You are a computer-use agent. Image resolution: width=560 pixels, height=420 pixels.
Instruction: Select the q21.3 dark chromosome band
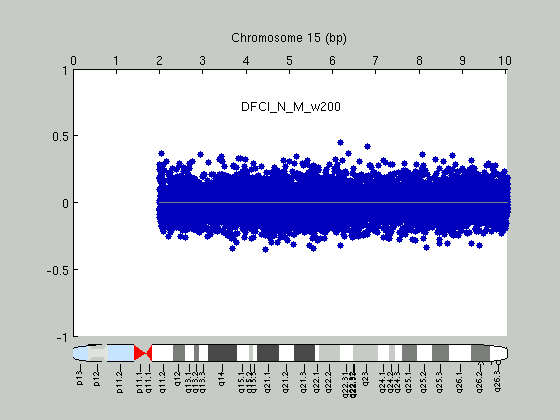304,353
